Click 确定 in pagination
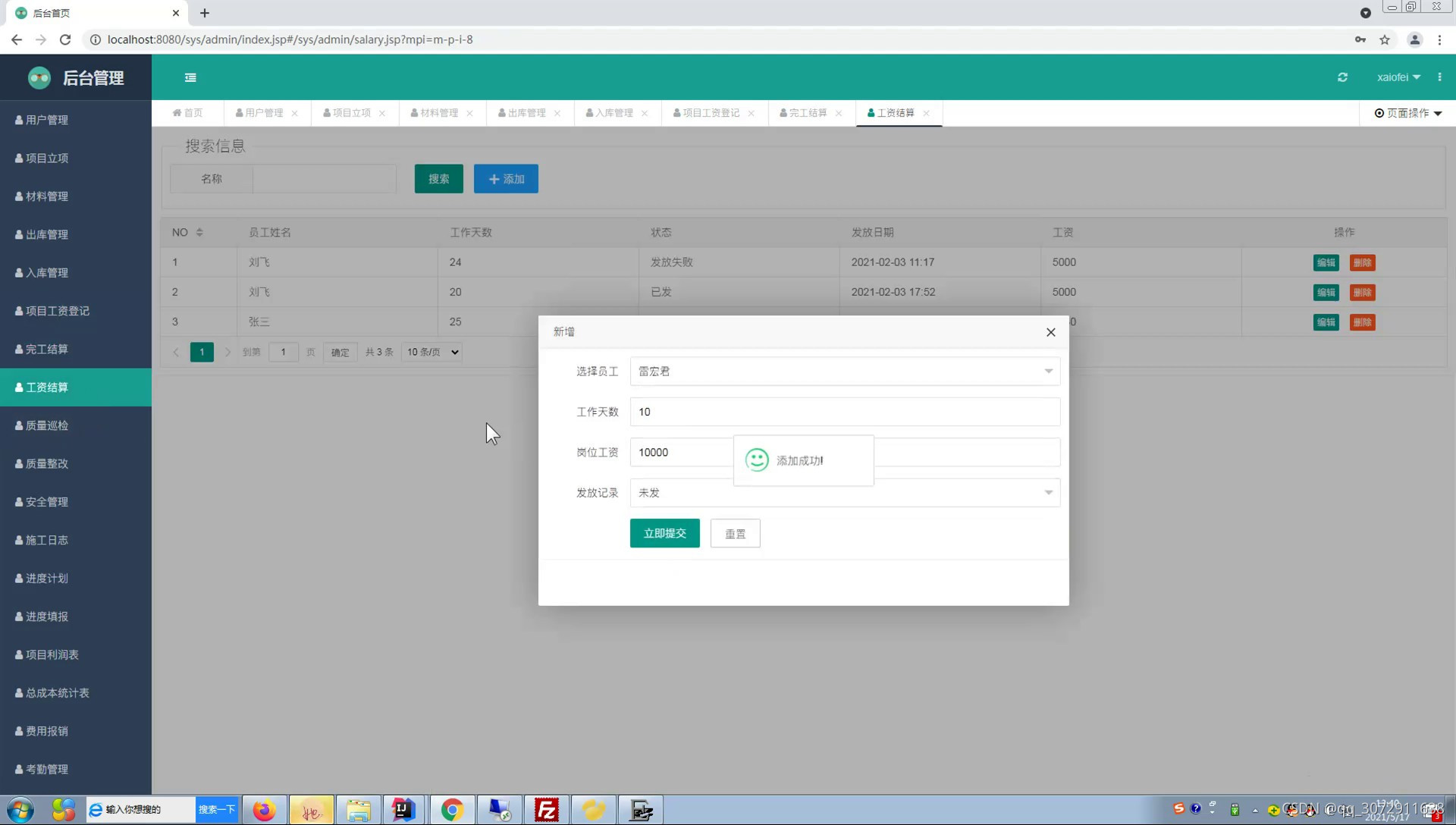1456x825 pixels. 340,352
